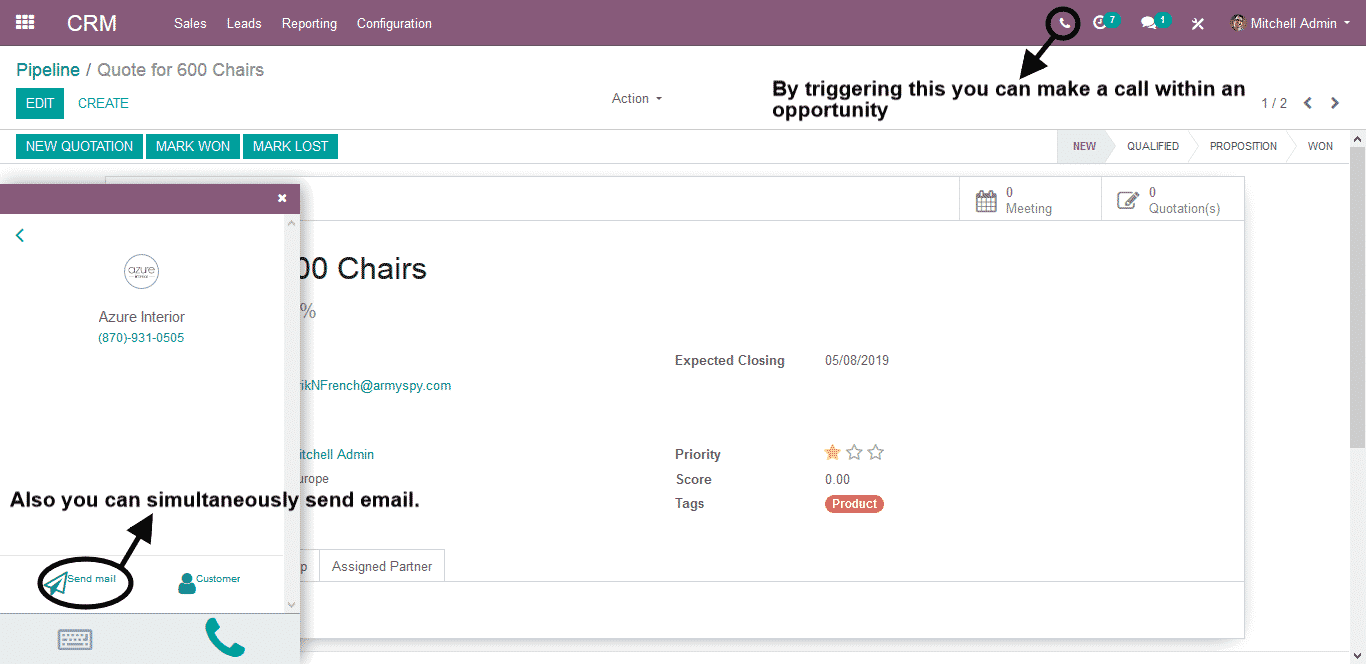The width and height of the screenshot is (1366, 664).
Task: Open the Configuration menu
Action: 394,23
